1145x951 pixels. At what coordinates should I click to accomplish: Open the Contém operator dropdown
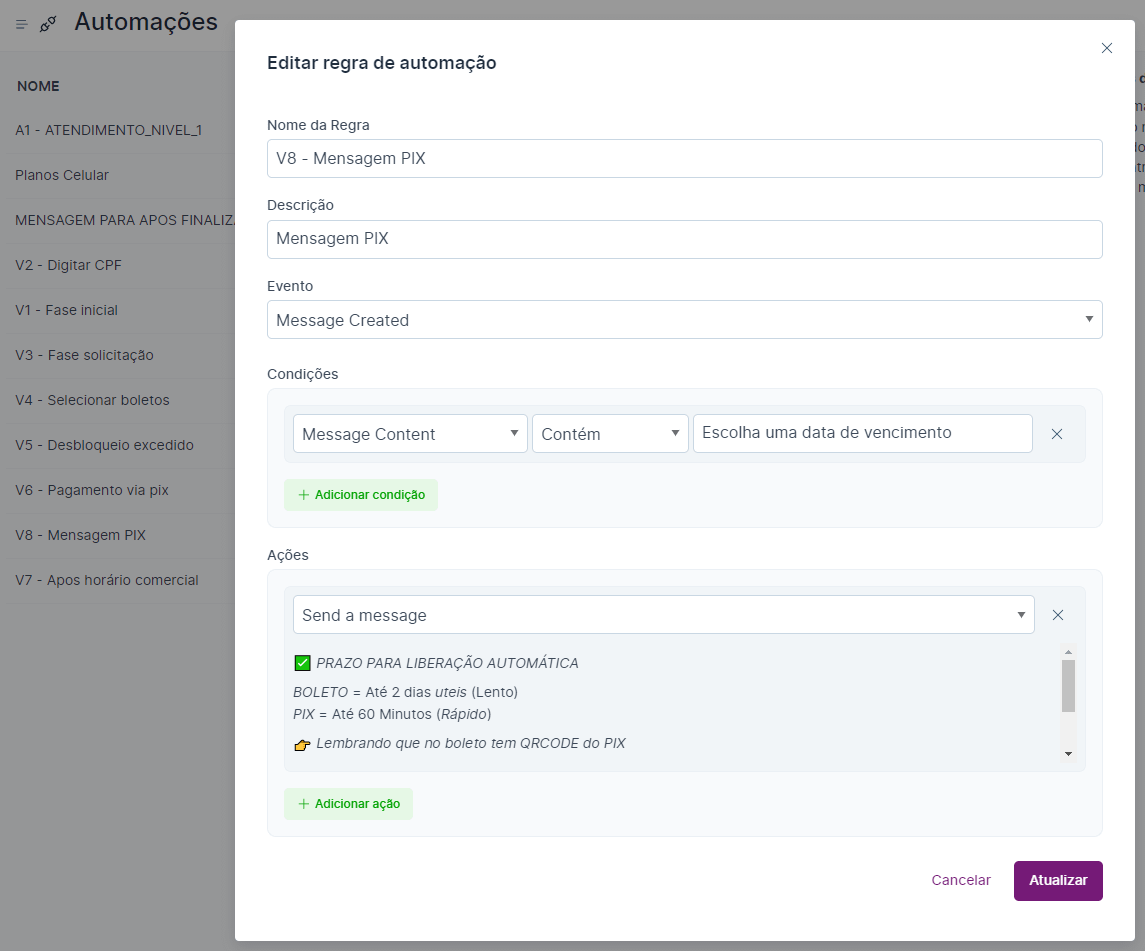(610, 434)
